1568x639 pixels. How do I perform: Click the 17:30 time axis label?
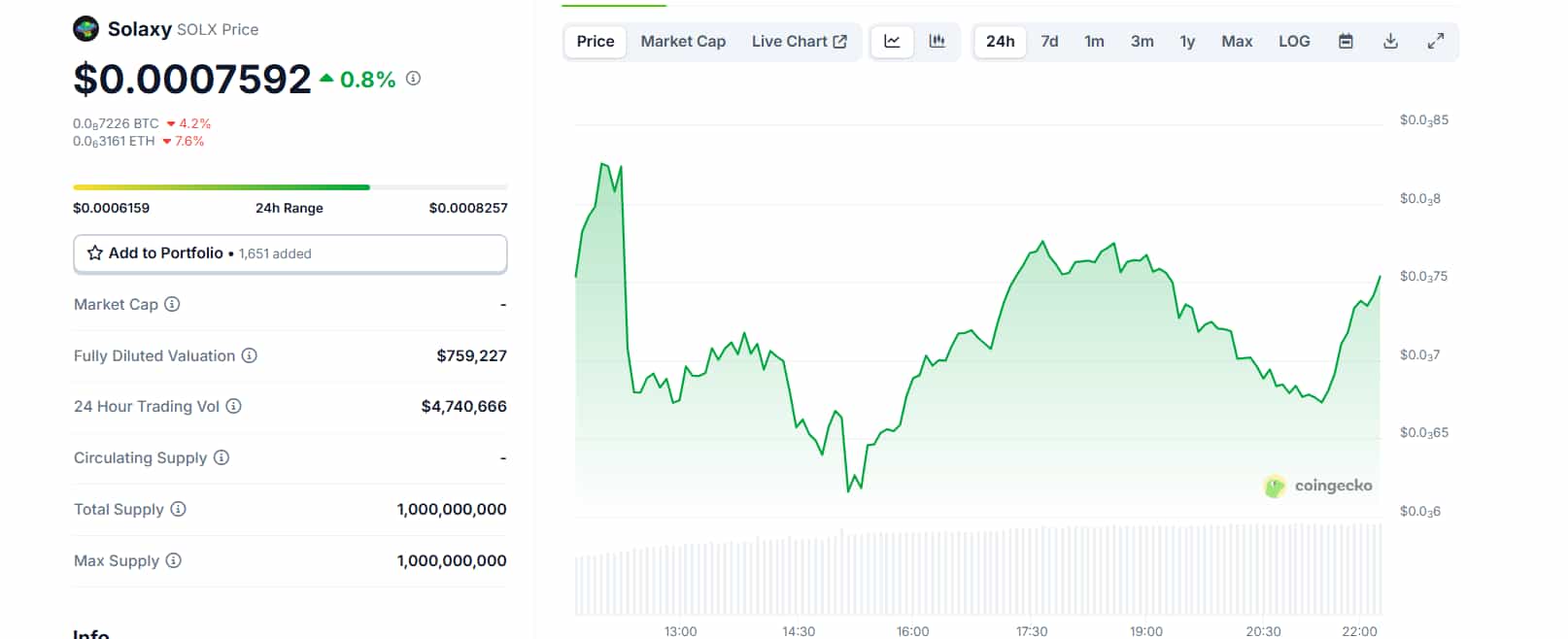tap(1032, 631)
